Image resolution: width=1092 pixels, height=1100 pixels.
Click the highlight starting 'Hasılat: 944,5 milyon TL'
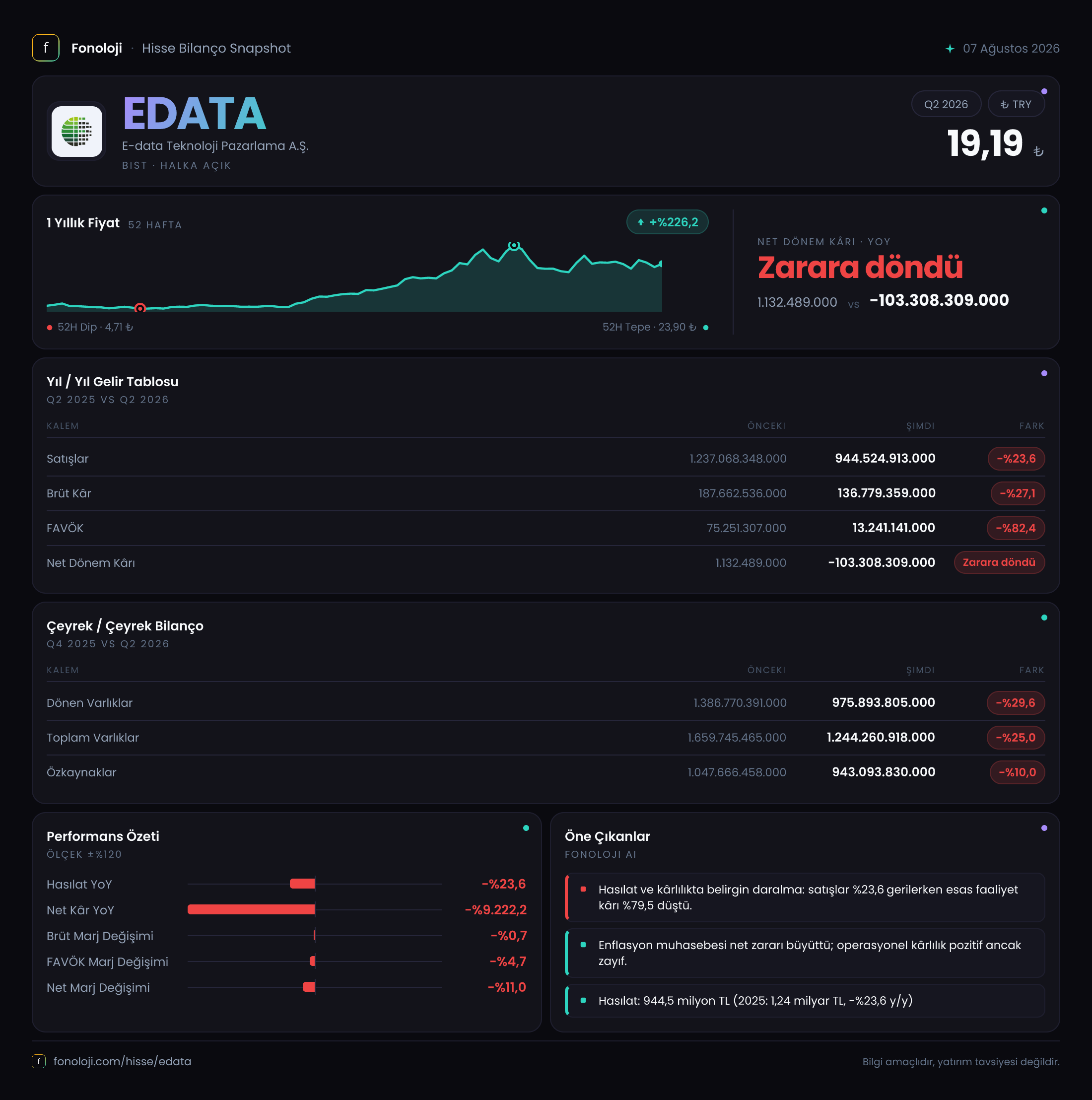805,1000
